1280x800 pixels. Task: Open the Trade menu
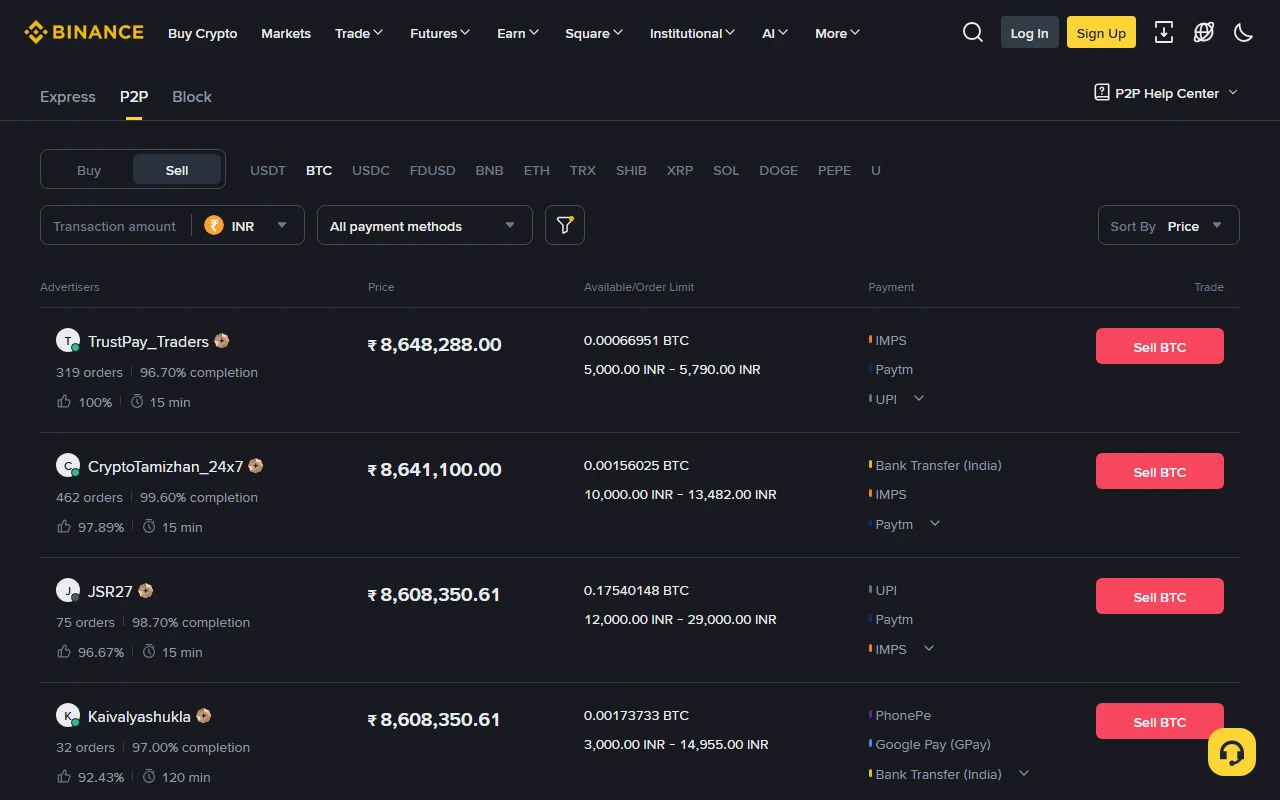[359, 33]
